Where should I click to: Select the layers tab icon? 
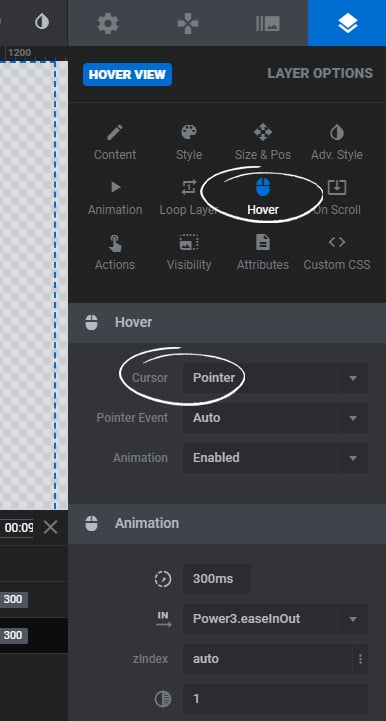pyautogui.click(x=347, y=23)
